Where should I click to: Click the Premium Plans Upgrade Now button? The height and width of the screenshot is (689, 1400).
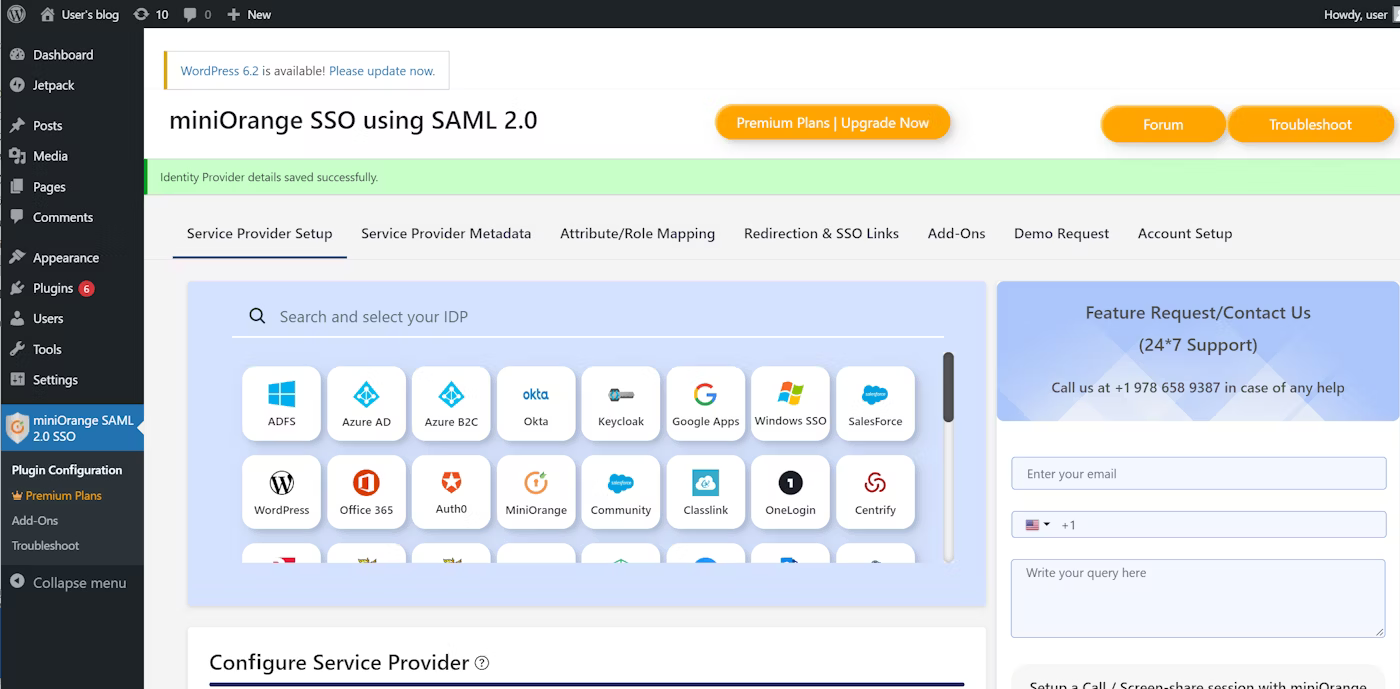tap(832, 123)
